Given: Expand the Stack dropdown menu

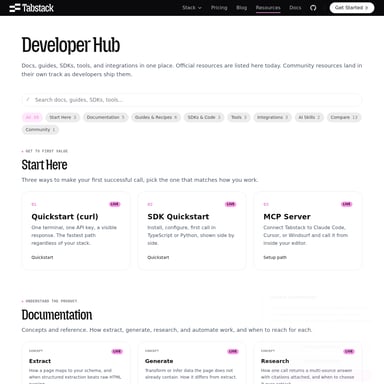Looking at the screenshot, I should pos(192,8).
